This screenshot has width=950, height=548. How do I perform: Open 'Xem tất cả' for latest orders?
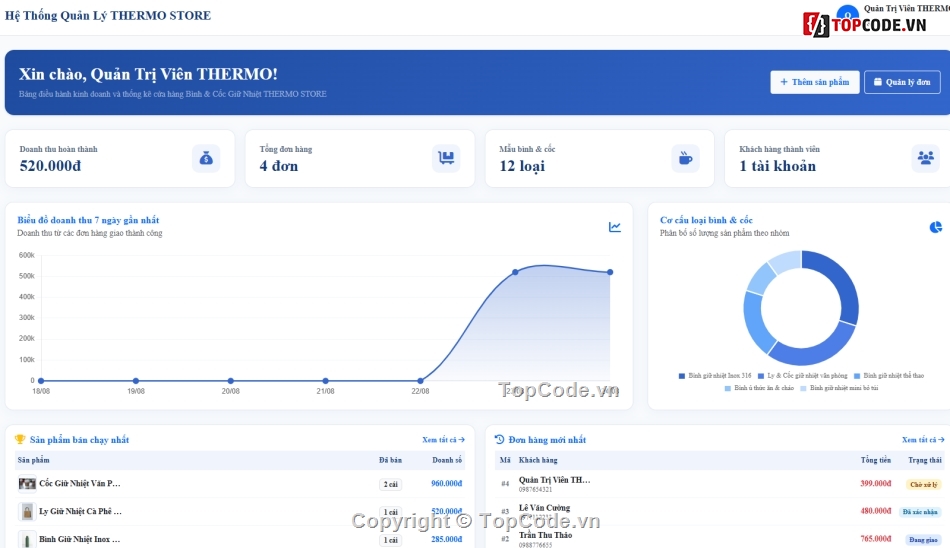point(923,439)
